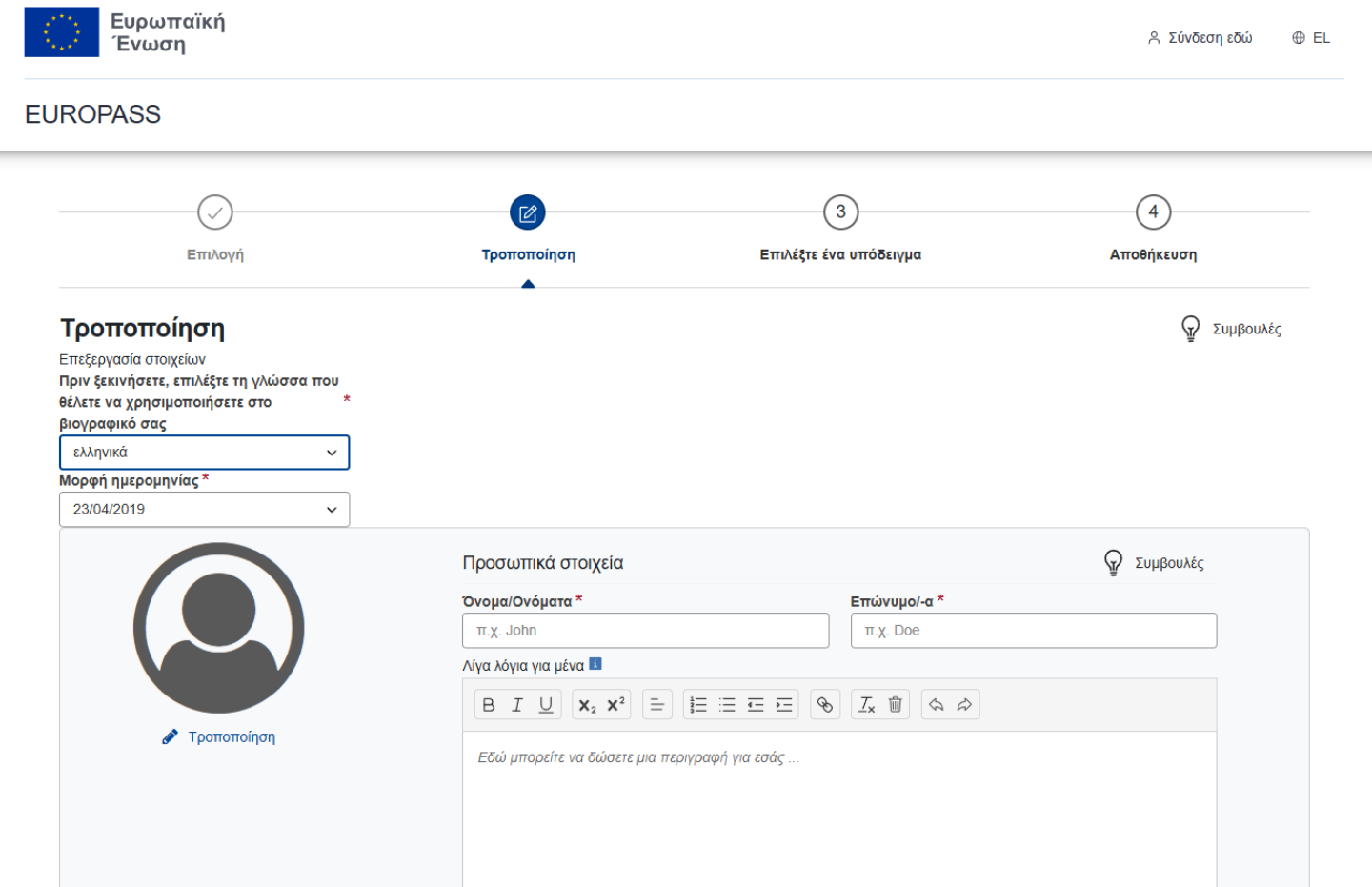The image size is (1372, 887).
Task: Click the pencil icon under profile photo
Action: coord(170,736)
